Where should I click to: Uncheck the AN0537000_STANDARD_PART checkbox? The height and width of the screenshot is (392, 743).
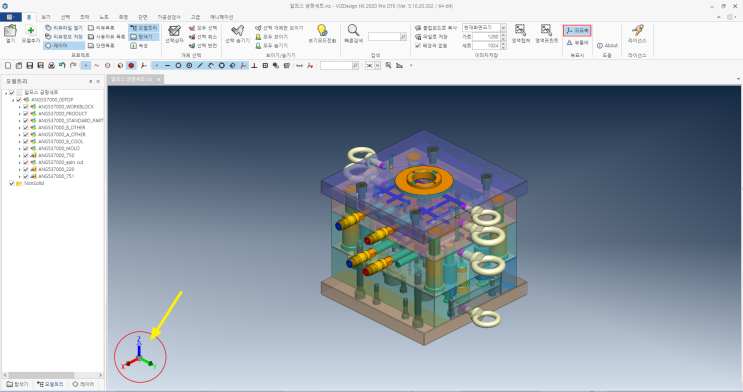(26, 120)
